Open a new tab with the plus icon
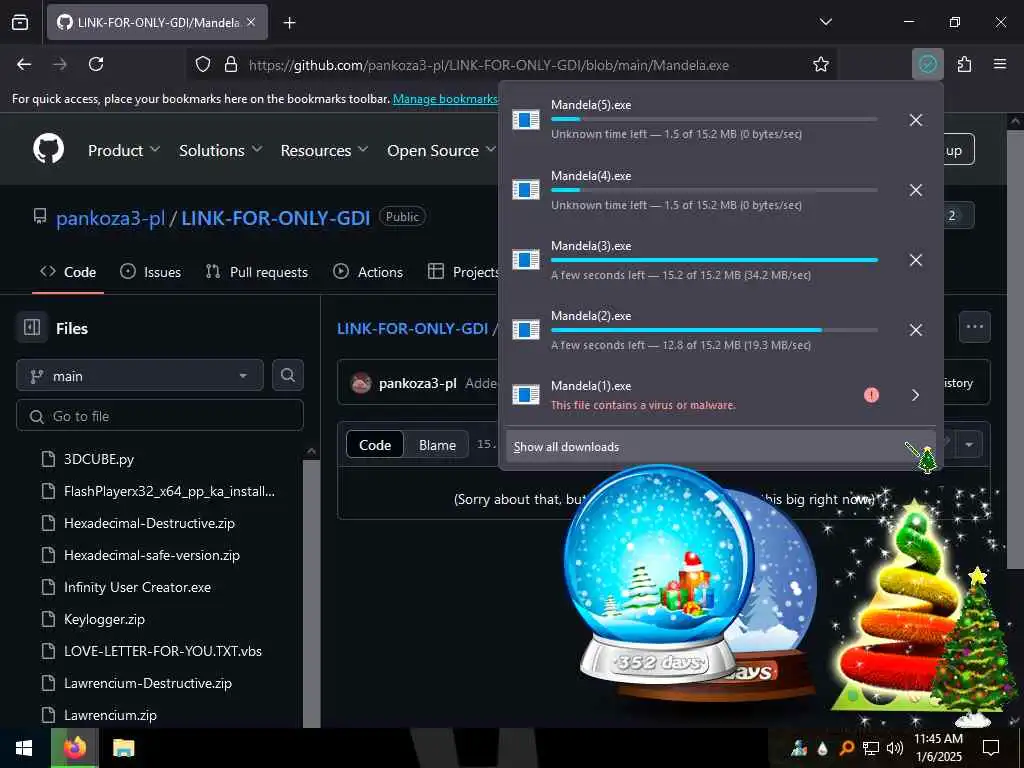 289,23
